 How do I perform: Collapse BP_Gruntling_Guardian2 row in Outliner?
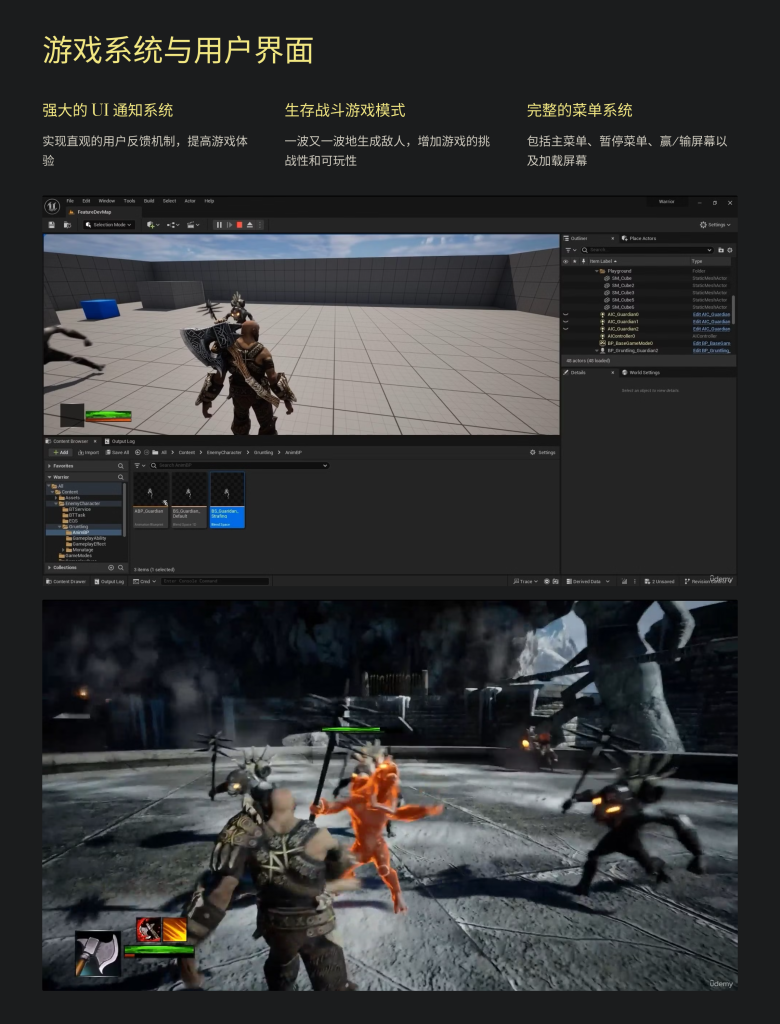596,350
